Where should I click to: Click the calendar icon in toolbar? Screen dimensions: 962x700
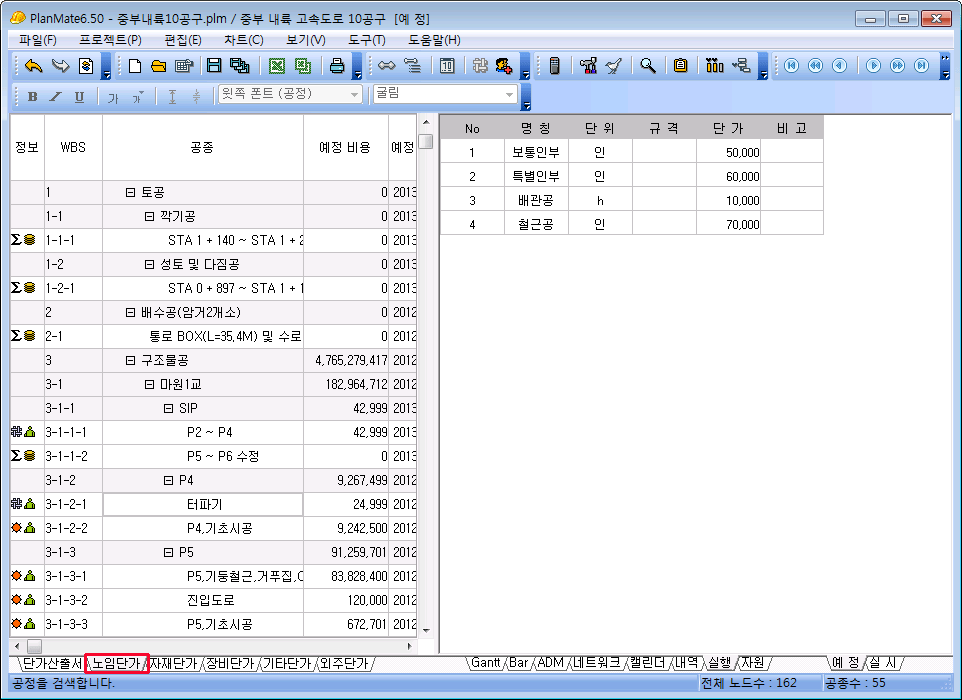[447, 66]
